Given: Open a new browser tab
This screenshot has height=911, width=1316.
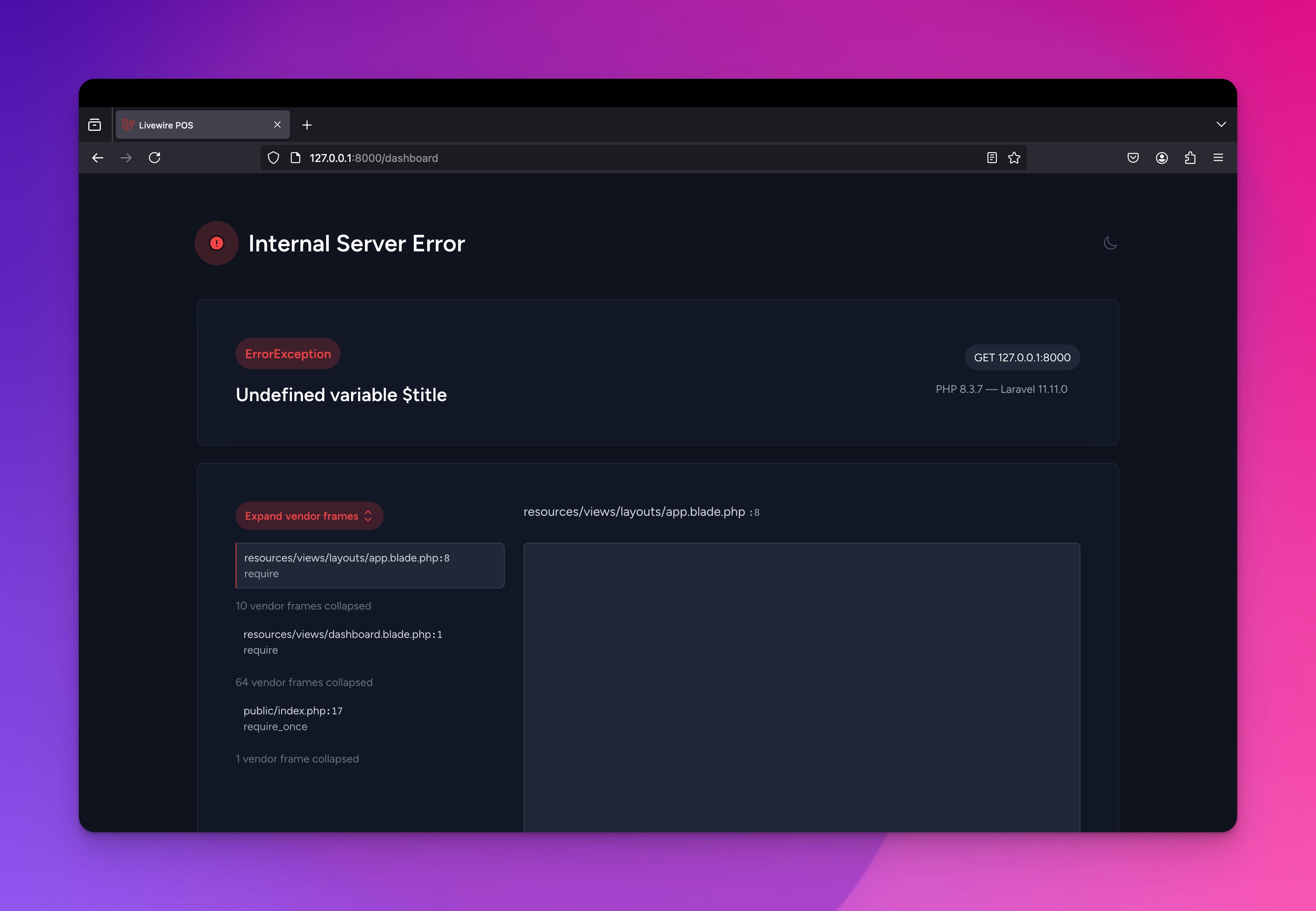Looking at the screenshot, I should (307, 125).
